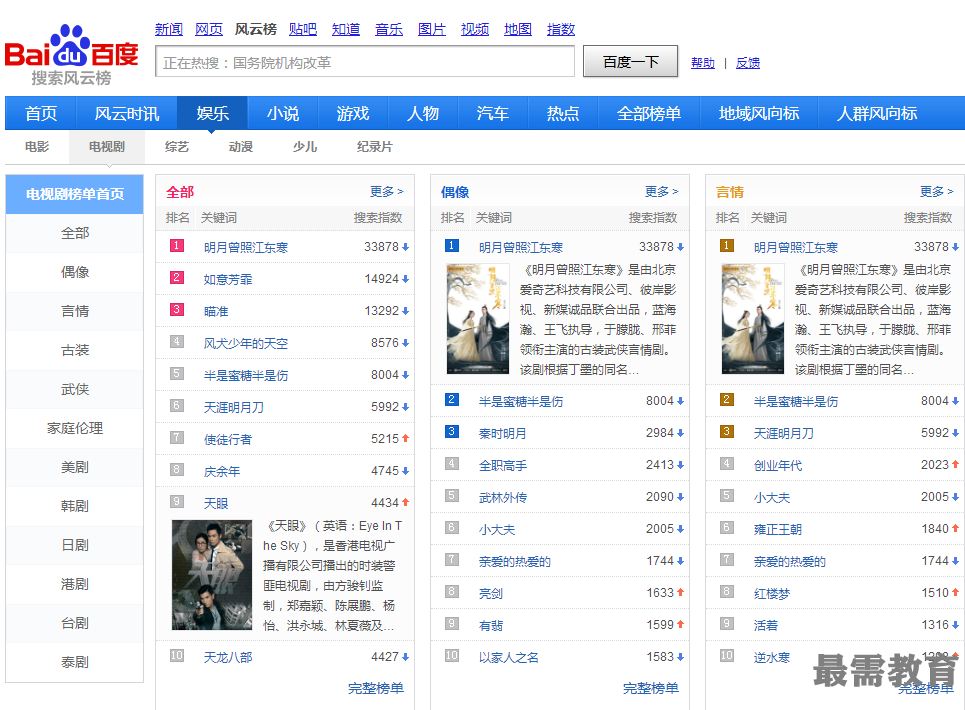Open 汽车 in nav bar
The width and height of the screenshot is (965, 710).
coord(492,113)
